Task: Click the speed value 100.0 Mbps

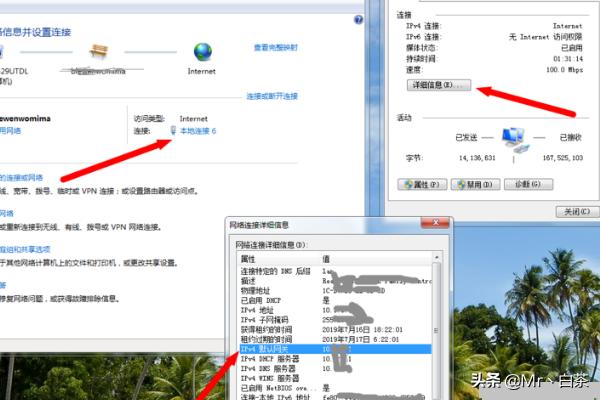Action: tap(564, 70)
